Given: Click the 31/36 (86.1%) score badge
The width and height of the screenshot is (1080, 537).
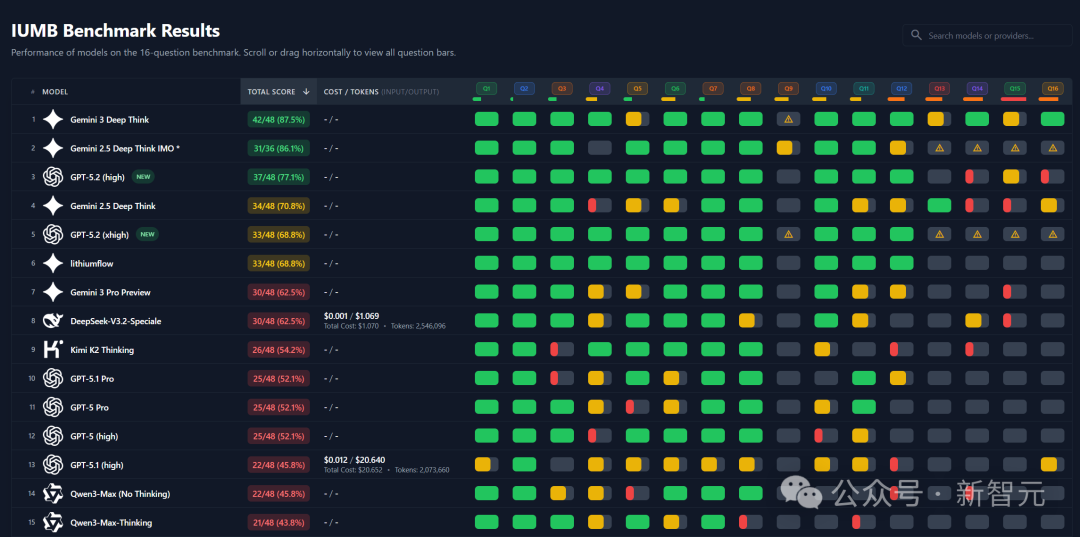Looking at the screenshot, I should (278, 149).
